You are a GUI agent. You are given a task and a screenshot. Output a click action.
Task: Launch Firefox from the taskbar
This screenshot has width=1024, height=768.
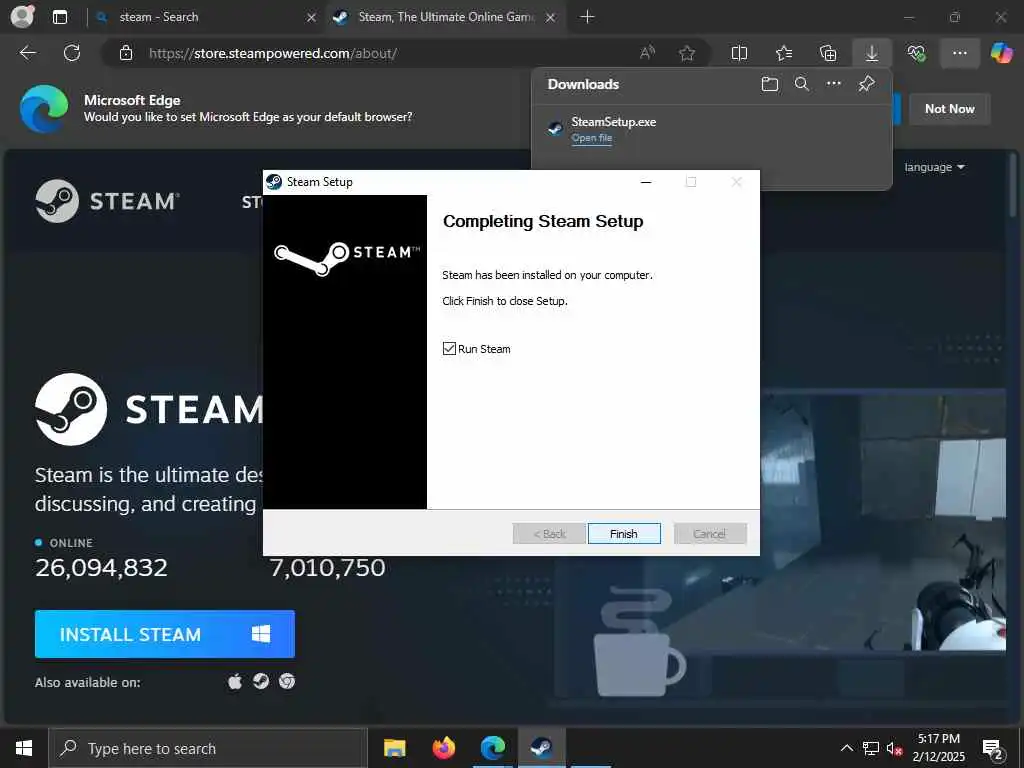[x=443, y=748]
